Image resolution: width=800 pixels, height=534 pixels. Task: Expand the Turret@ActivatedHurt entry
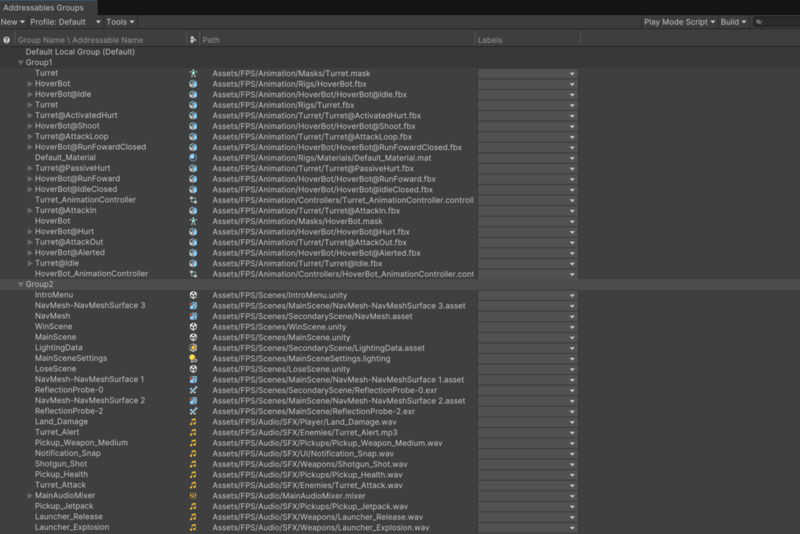tap(30, 115)
